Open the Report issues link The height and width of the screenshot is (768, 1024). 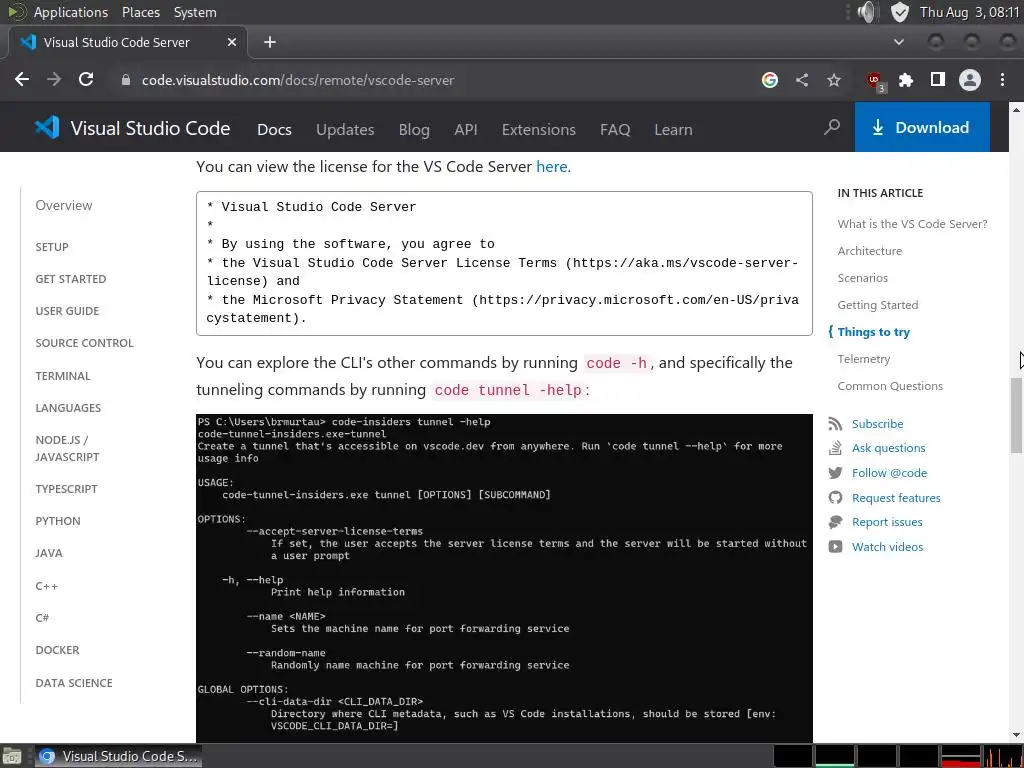[887, 522]
